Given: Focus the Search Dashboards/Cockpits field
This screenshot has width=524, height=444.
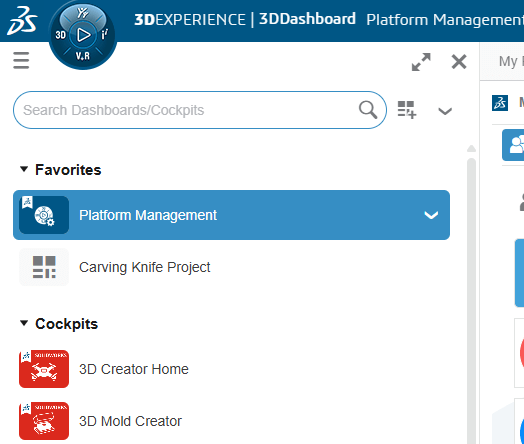Looking at the screenshot, I should [x=200, y=110].
